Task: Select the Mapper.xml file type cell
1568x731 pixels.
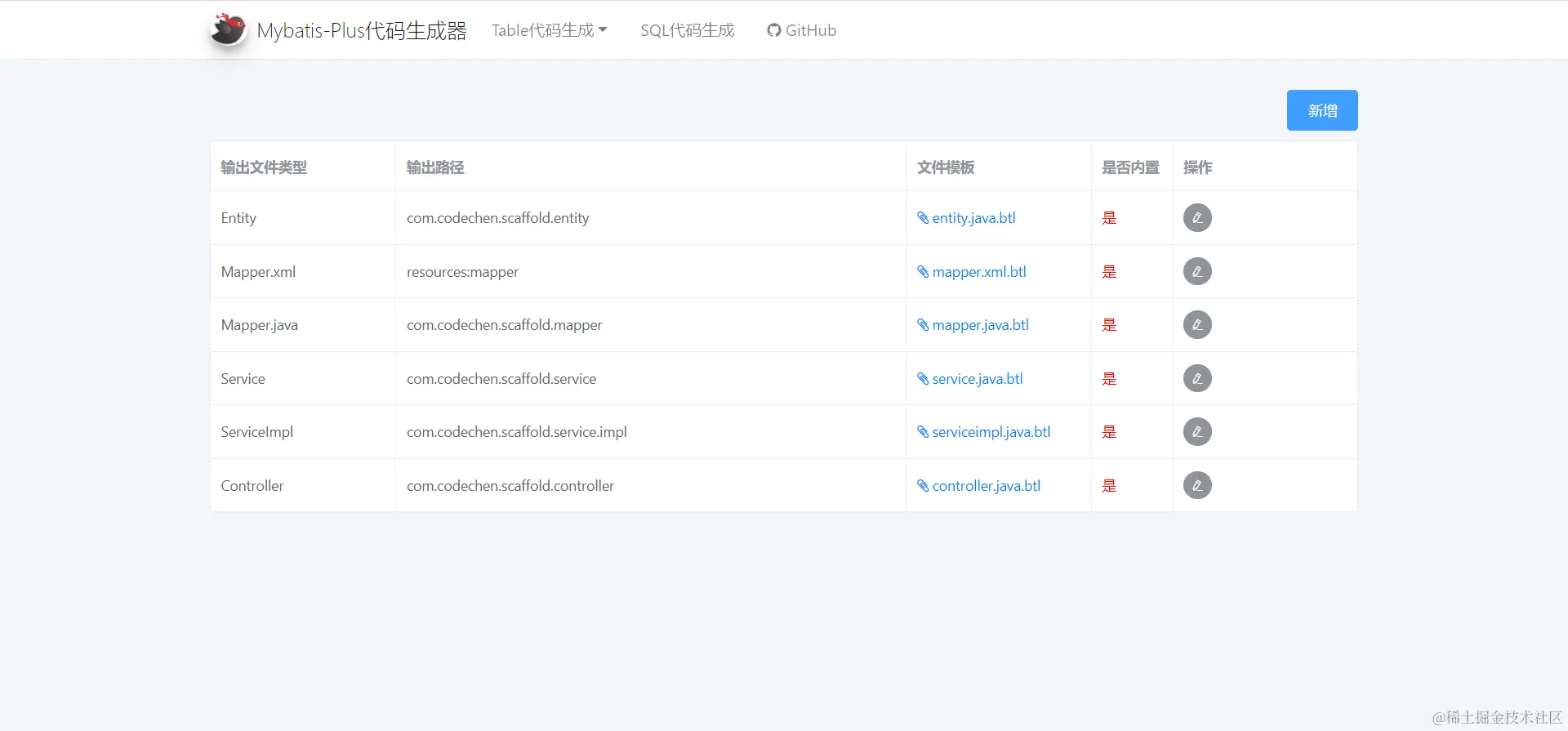Action: tap(303, 272)
